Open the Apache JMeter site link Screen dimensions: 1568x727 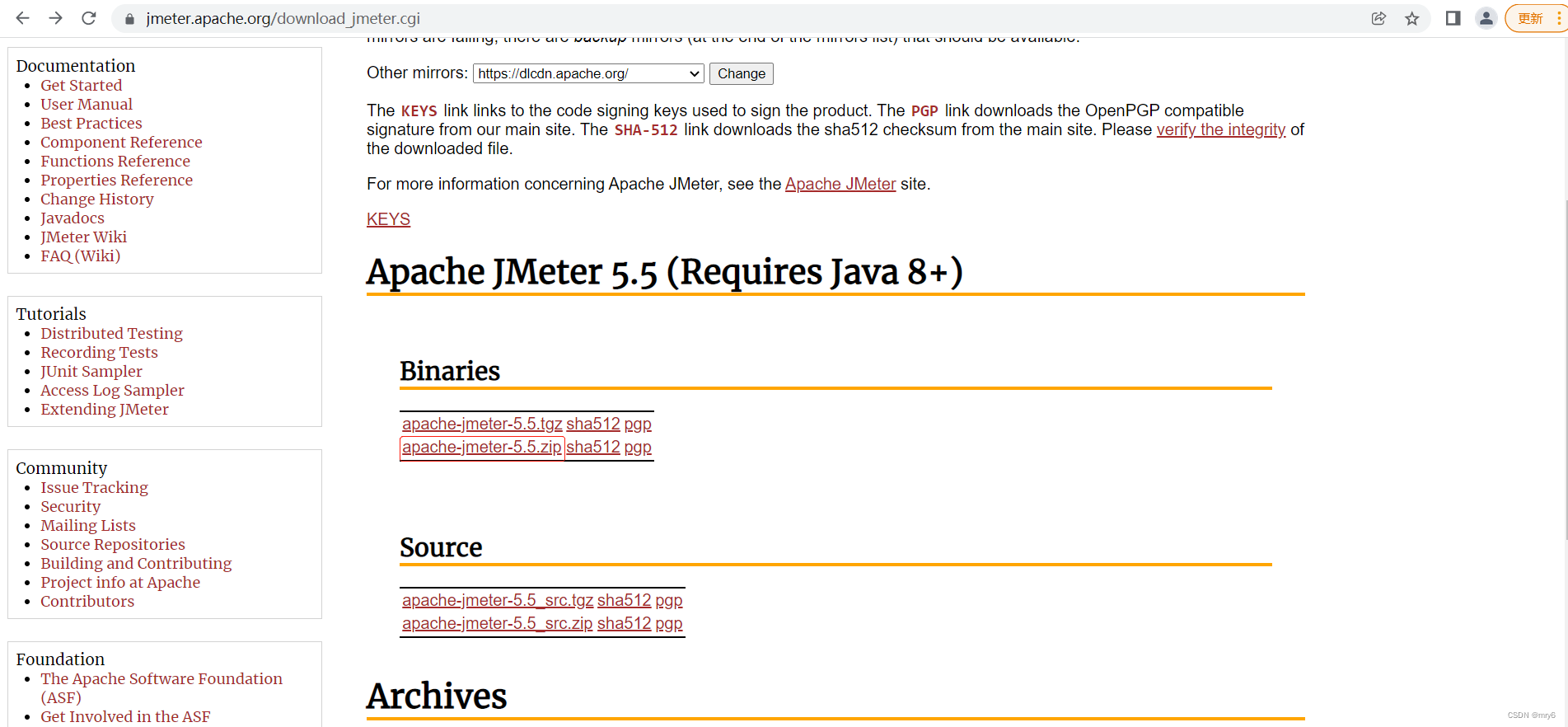point(840,184)
